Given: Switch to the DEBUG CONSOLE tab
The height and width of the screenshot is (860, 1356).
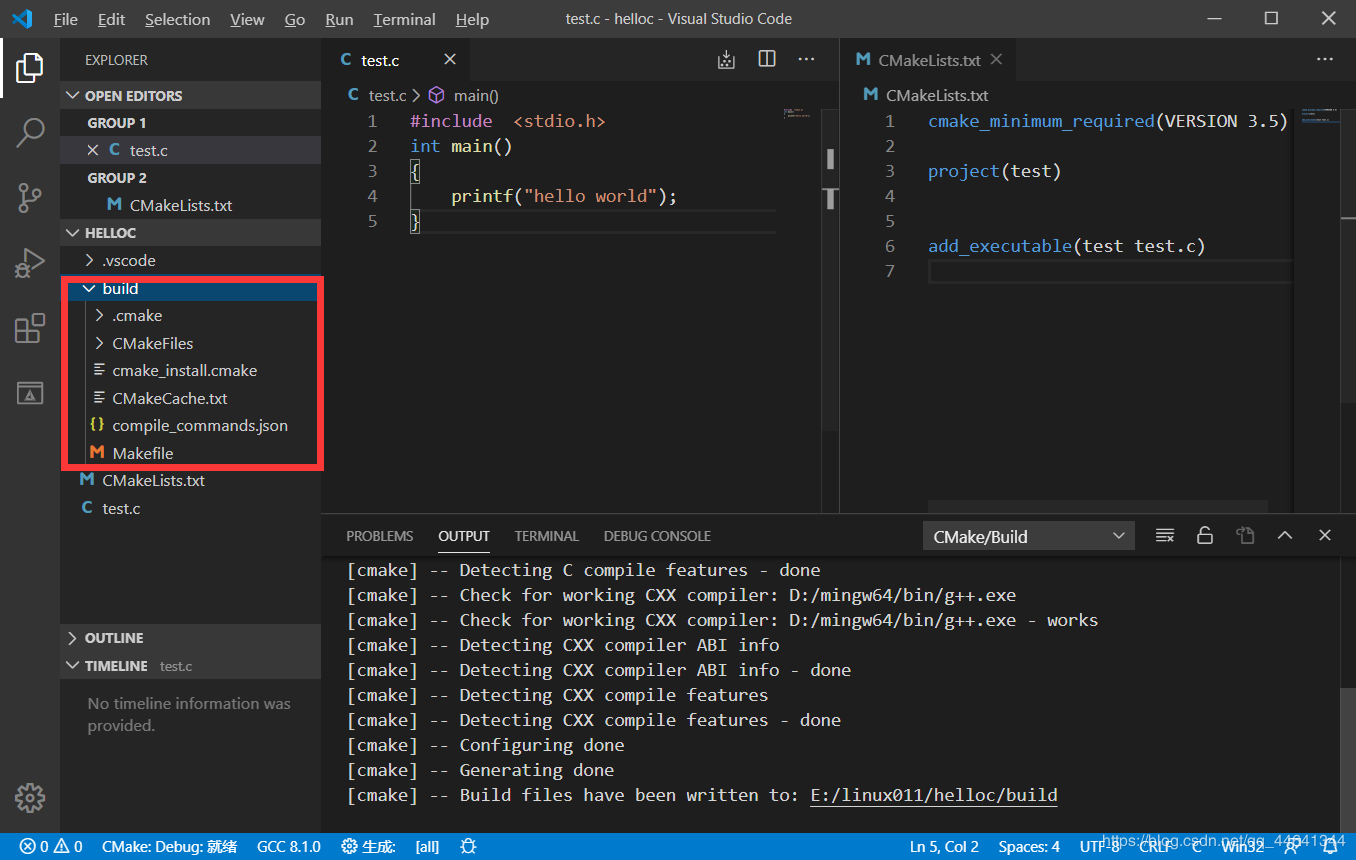Looking at the screenshot, I should tap(656, 536).
